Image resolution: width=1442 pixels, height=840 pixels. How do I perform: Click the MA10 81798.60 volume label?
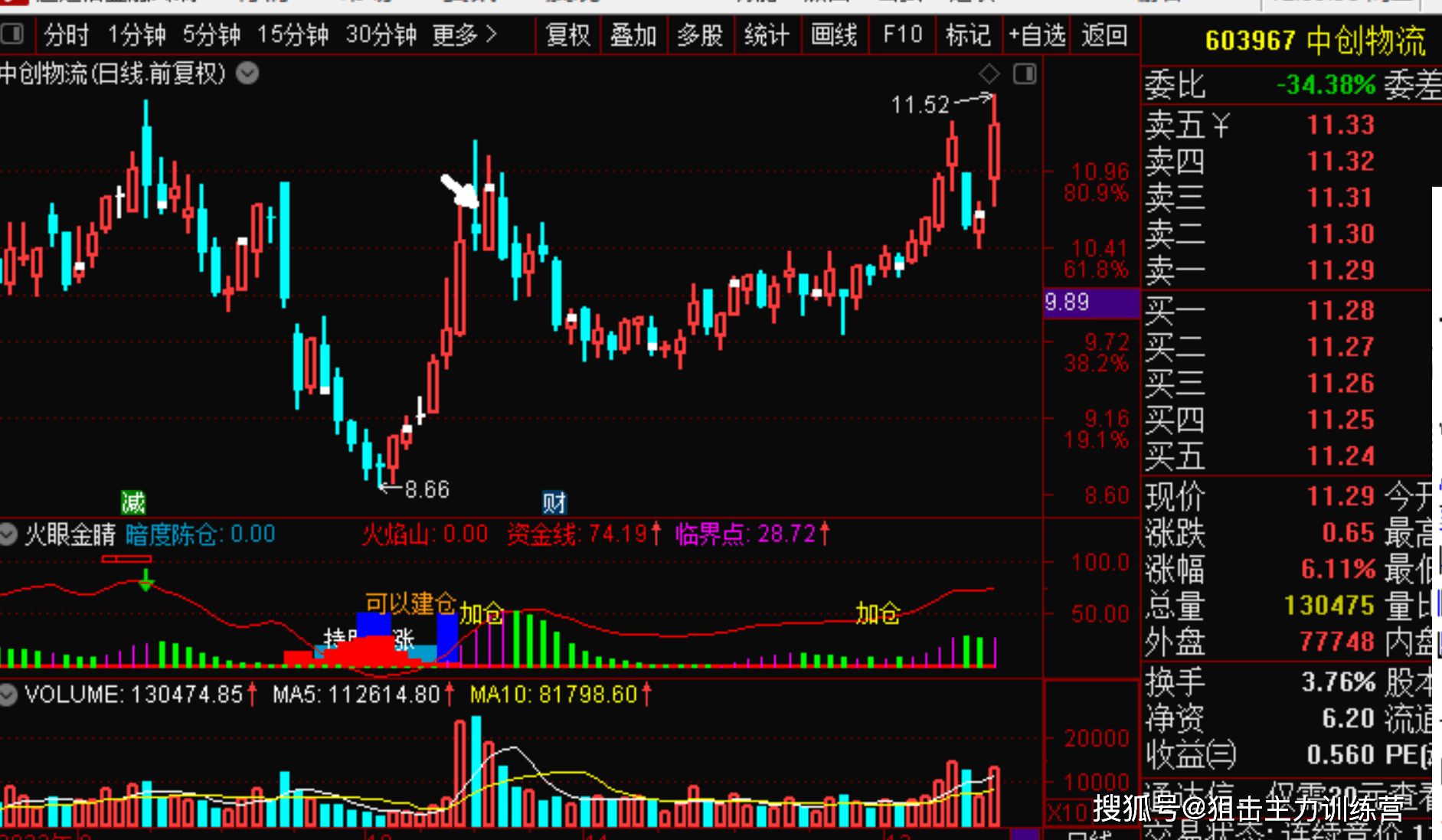coord(560,695)
